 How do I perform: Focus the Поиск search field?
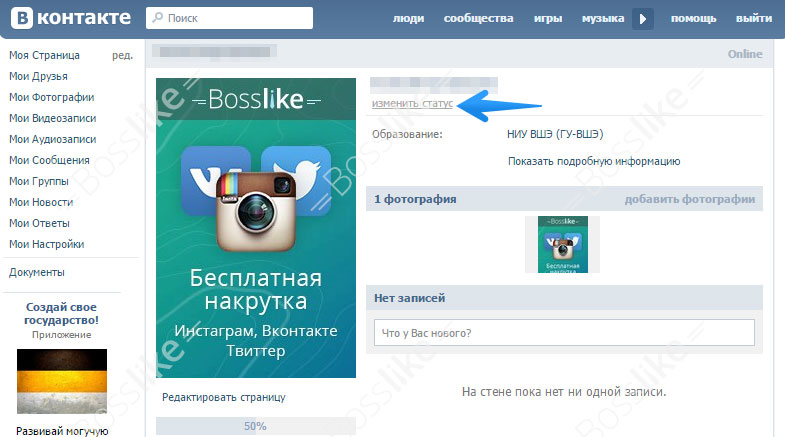click(229, 18)
